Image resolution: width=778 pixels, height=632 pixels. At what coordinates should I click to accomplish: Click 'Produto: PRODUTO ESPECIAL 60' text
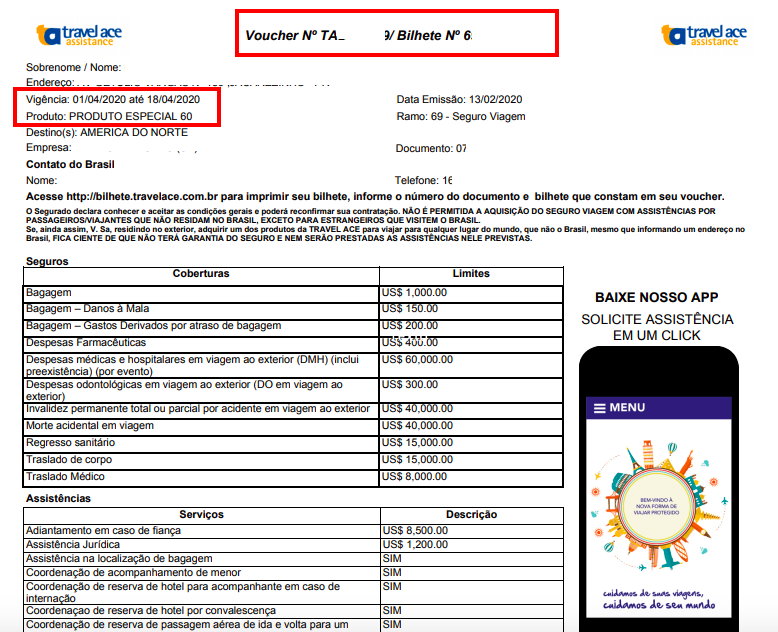point(109,116)
